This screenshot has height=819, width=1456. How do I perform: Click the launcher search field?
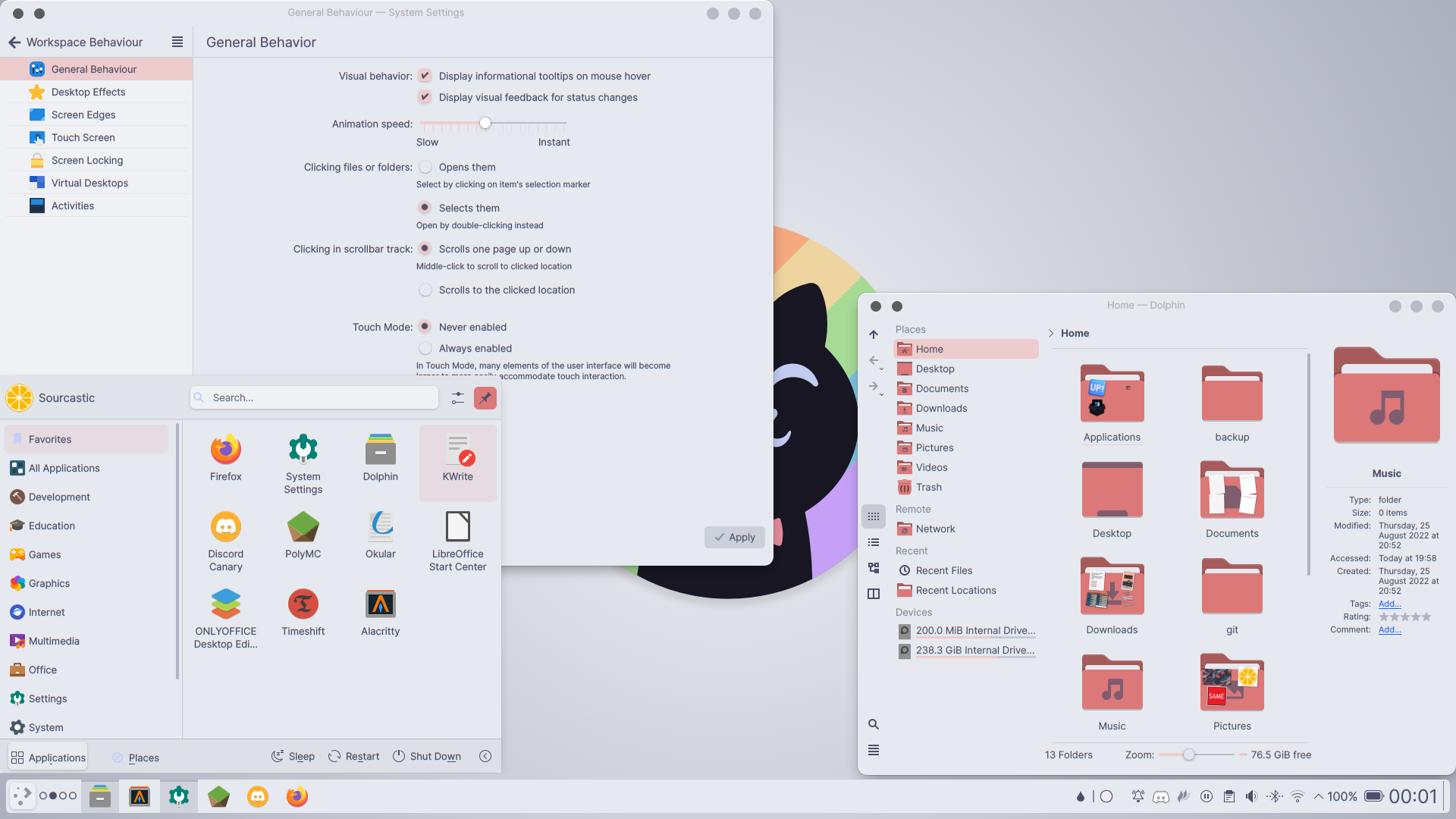coord(314,397)
